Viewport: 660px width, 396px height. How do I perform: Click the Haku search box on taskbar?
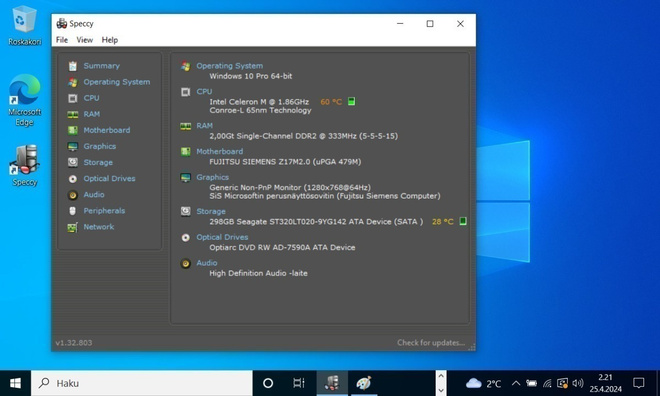pyautogui.click(x=141, y=383)
